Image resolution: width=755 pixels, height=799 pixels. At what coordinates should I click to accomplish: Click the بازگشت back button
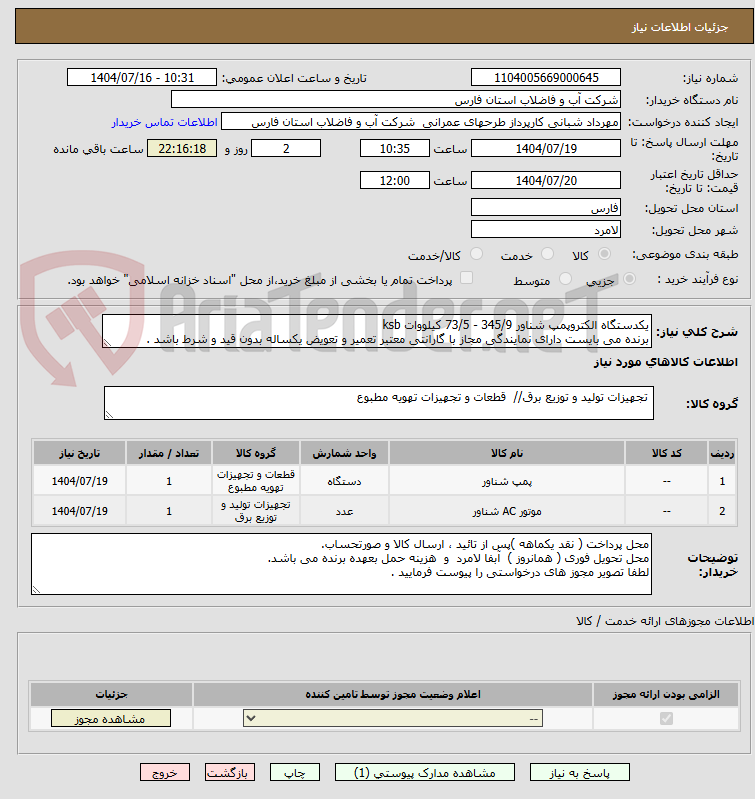tap(230, 773)
